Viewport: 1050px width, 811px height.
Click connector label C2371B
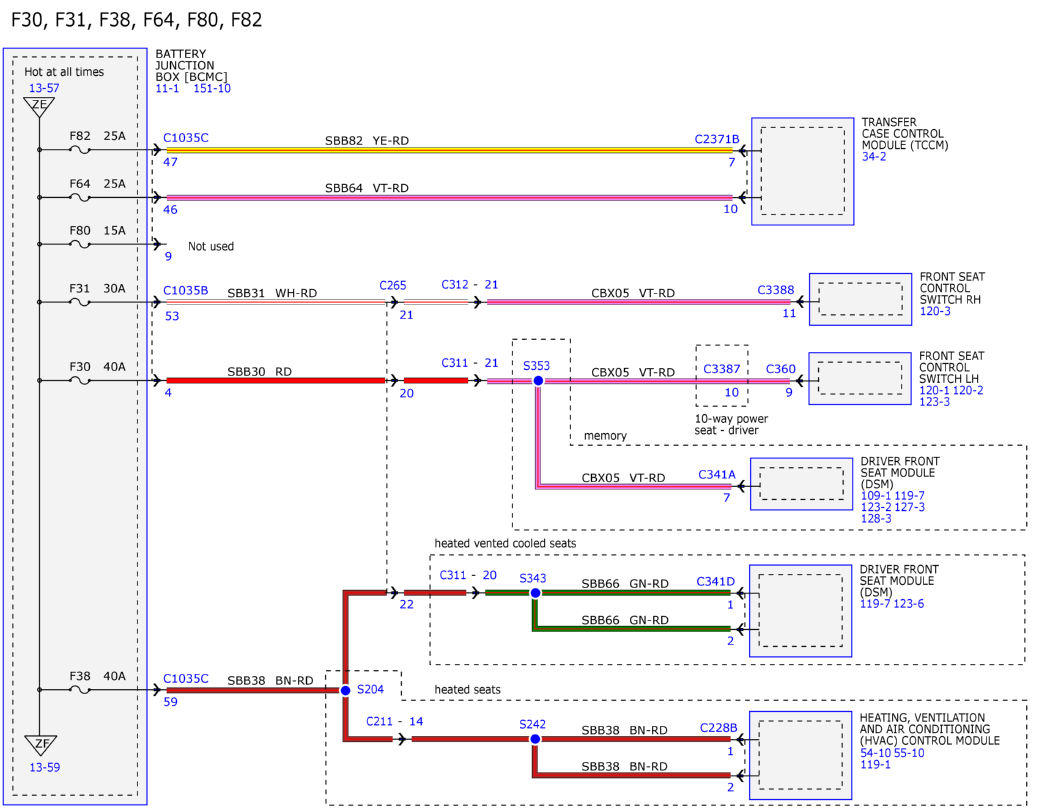717,139
